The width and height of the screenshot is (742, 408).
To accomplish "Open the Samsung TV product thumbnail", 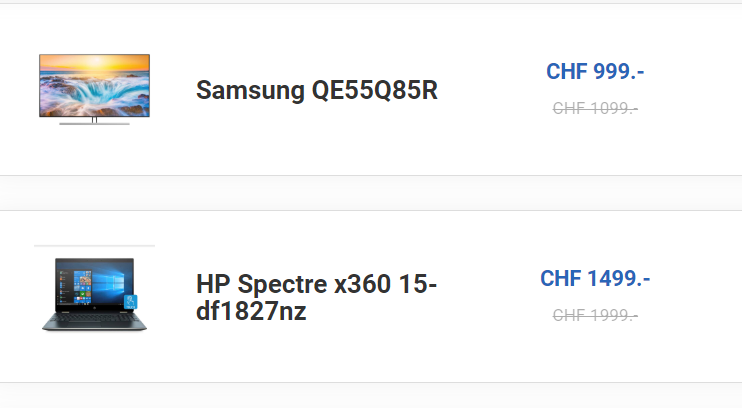I will click(x=94, y=89).
